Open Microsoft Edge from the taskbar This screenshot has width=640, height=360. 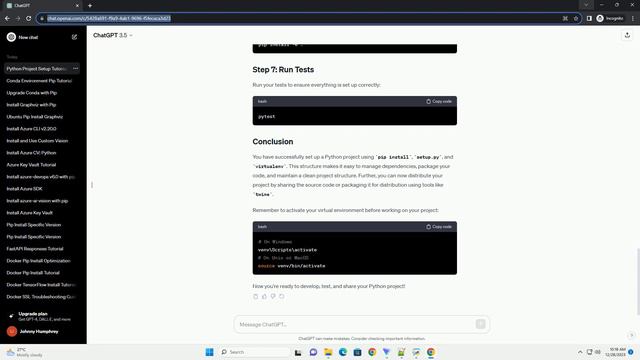[x=343, y=352]
